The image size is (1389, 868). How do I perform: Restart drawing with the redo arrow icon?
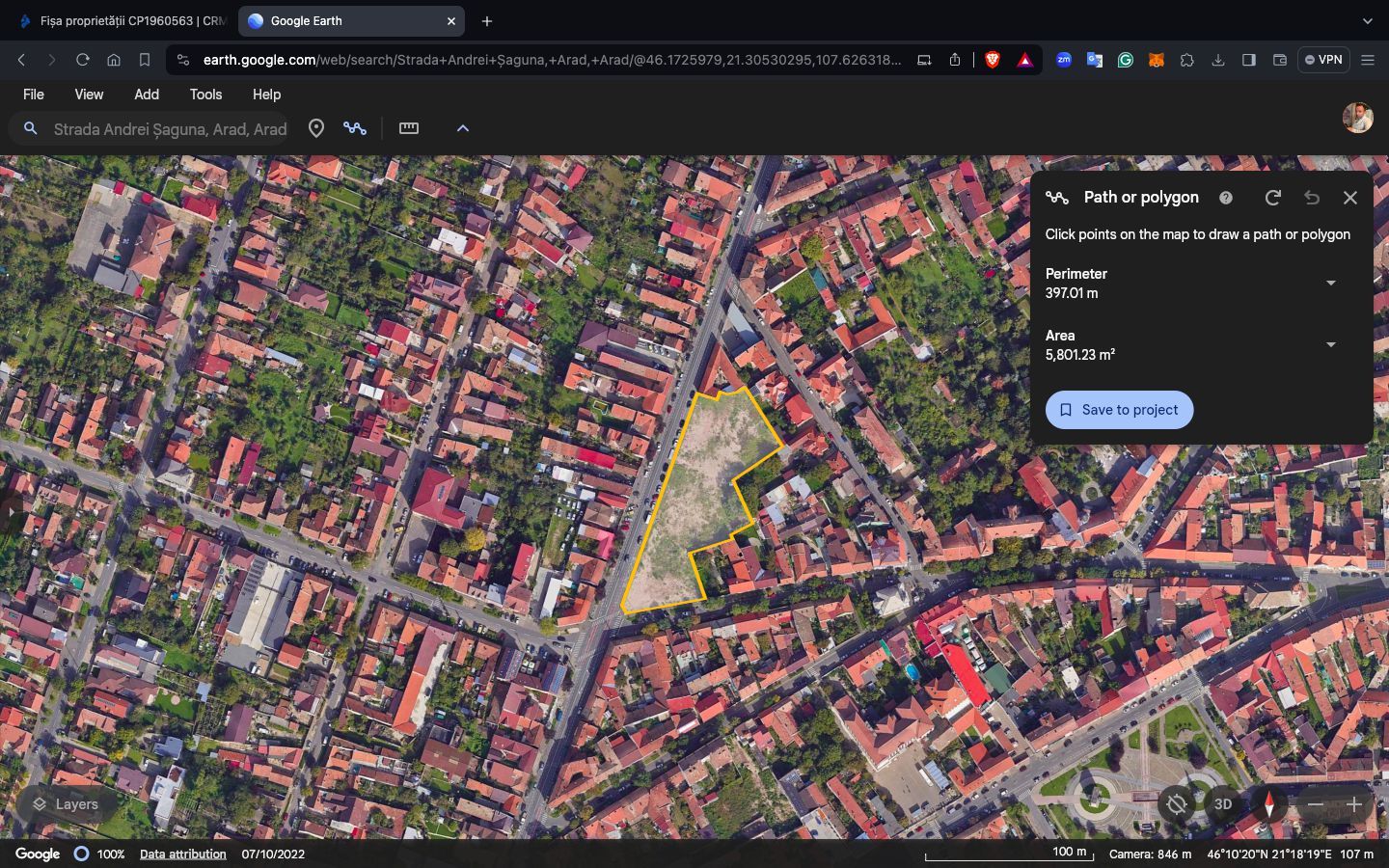(1273, 198)
